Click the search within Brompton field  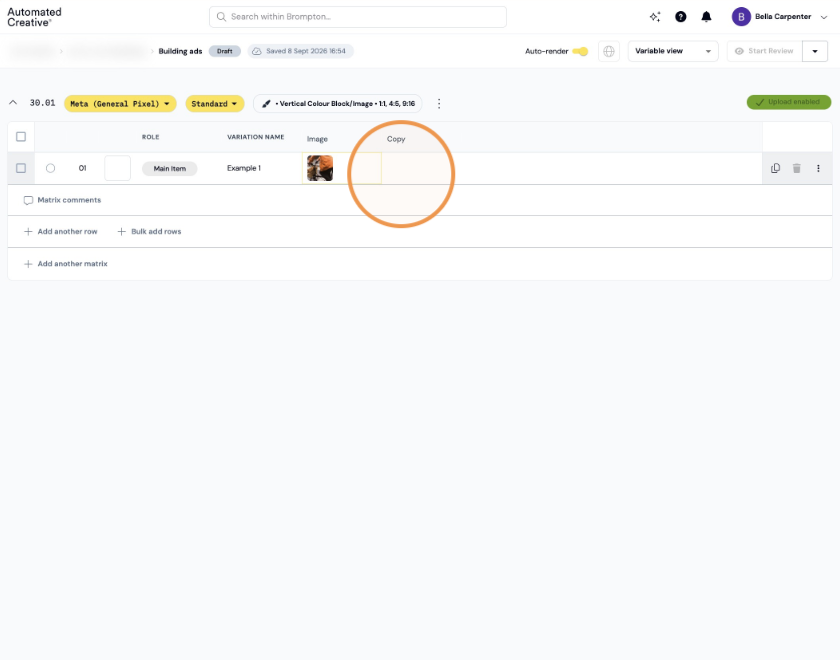tap(358, 17)
